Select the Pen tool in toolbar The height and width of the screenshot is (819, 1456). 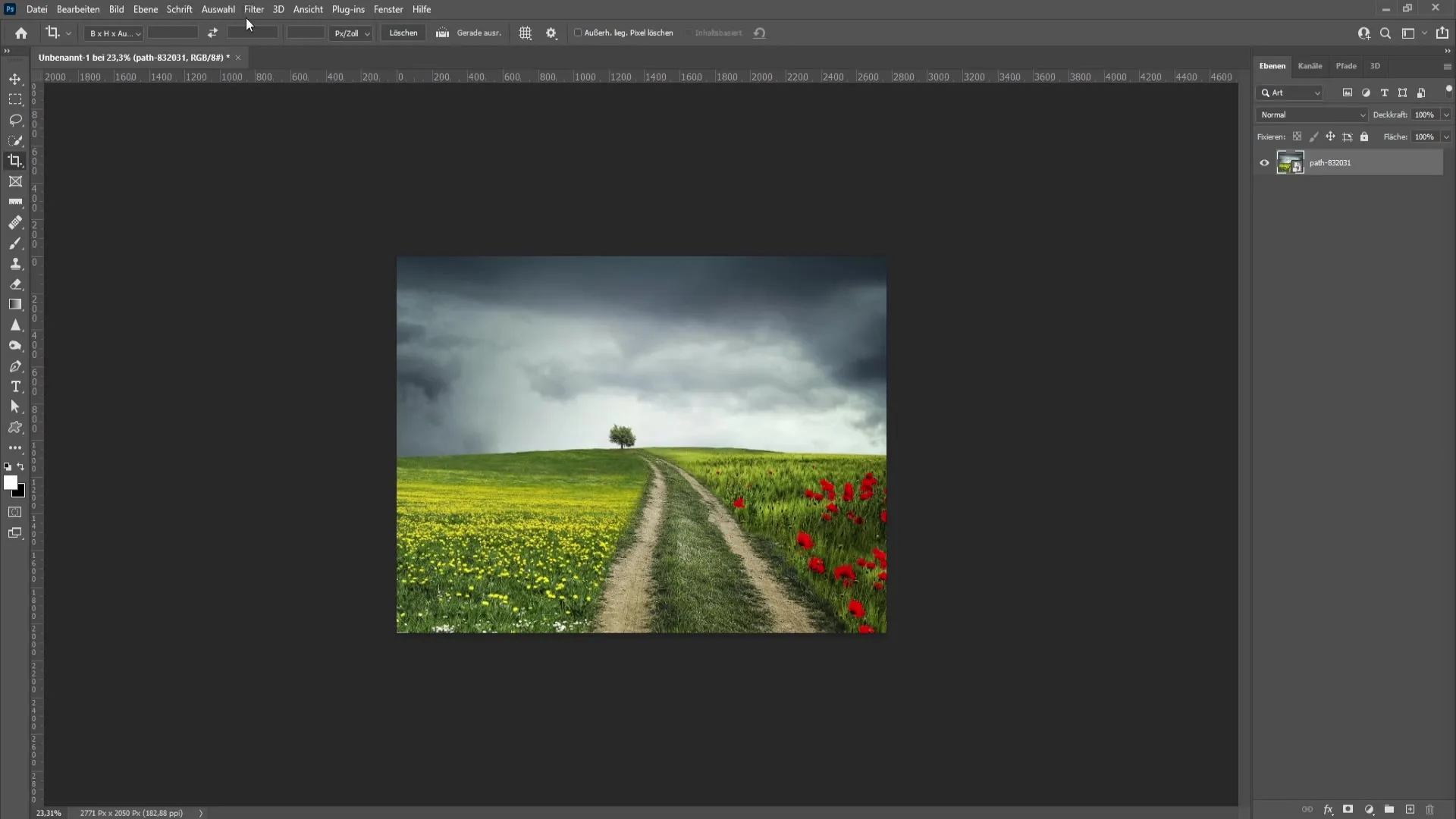[x=15, y=365]
